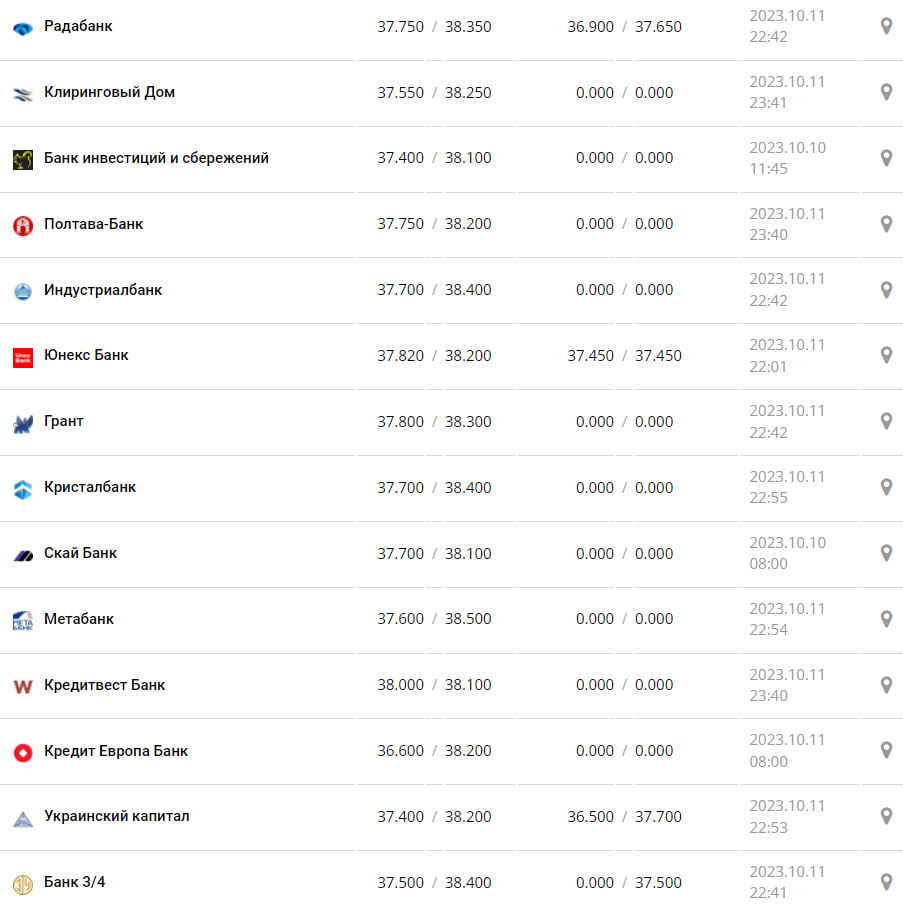The height and width of the screenshot is (913, 903).
Task: Click the Кристалбанк map pin icon
Action: click(x=885, y=487)
